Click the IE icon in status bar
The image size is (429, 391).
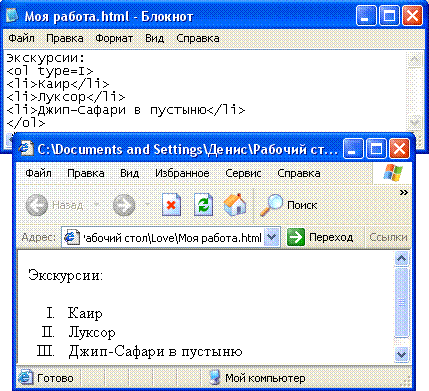(x=25, y=378)
